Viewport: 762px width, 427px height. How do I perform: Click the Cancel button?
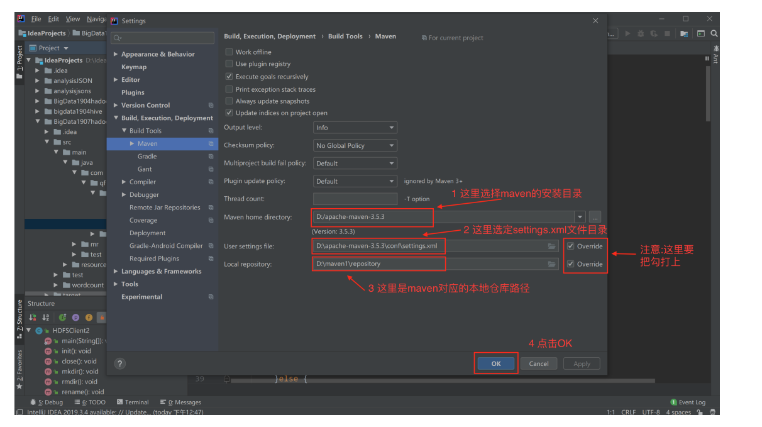[x=538, y=363]
